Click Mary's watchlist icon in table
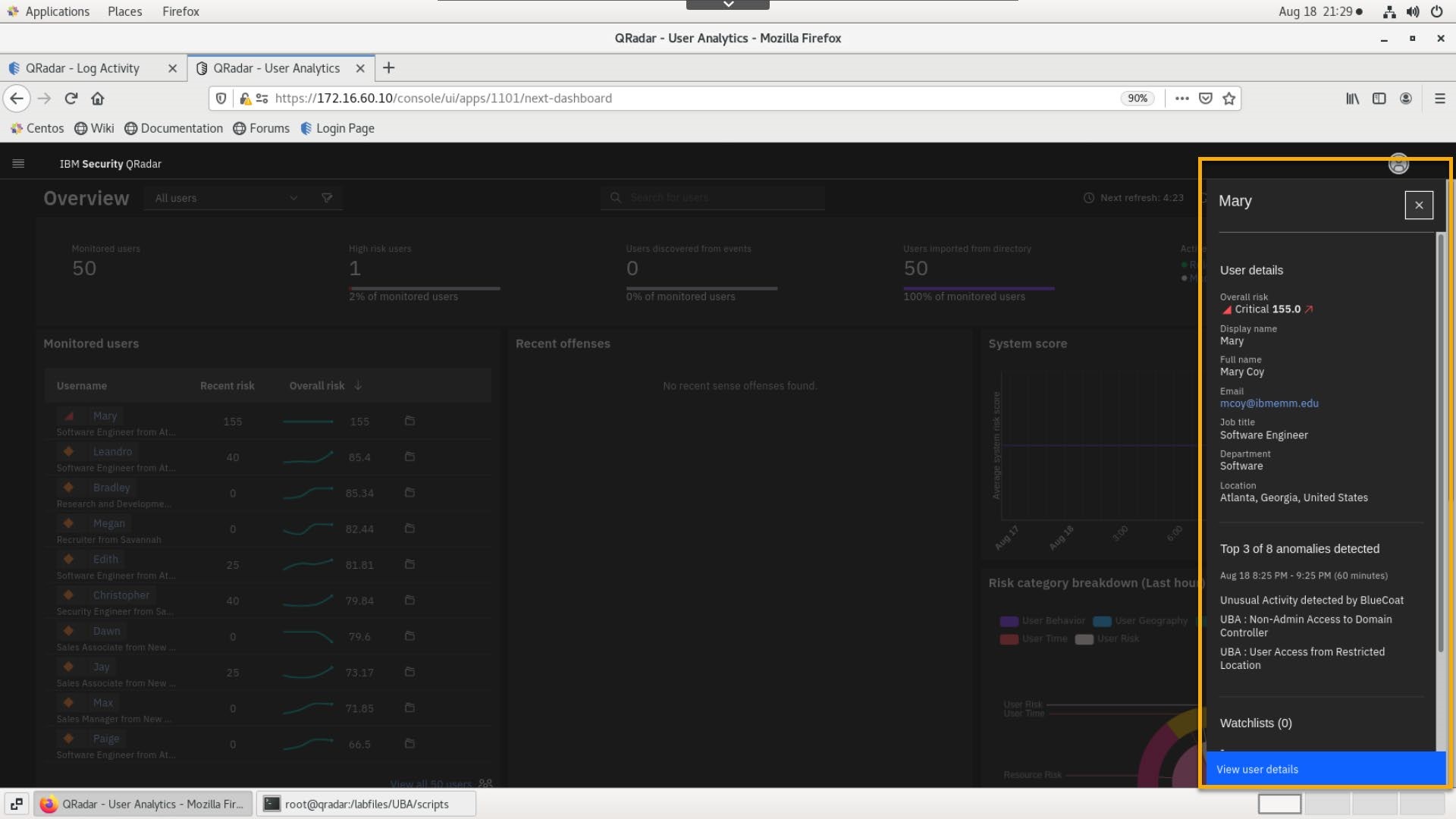The width and height of the screenshot is (1456, 819). pyautogui.click(x=409, y=421)
